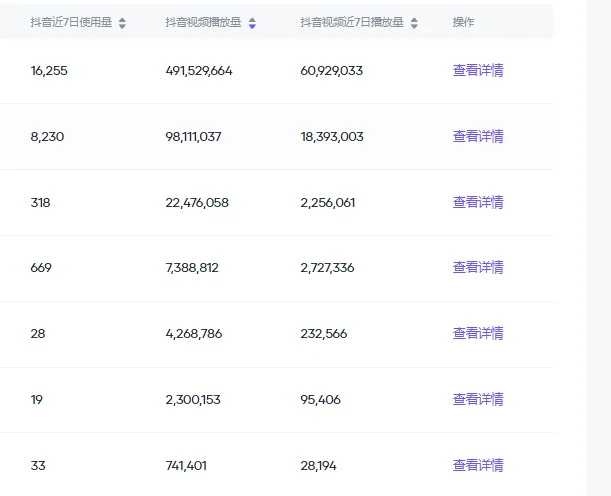Viewport: 611px width, 496px height.
Task: Open 查看详情 in row with 741,401
Action: 478,465
